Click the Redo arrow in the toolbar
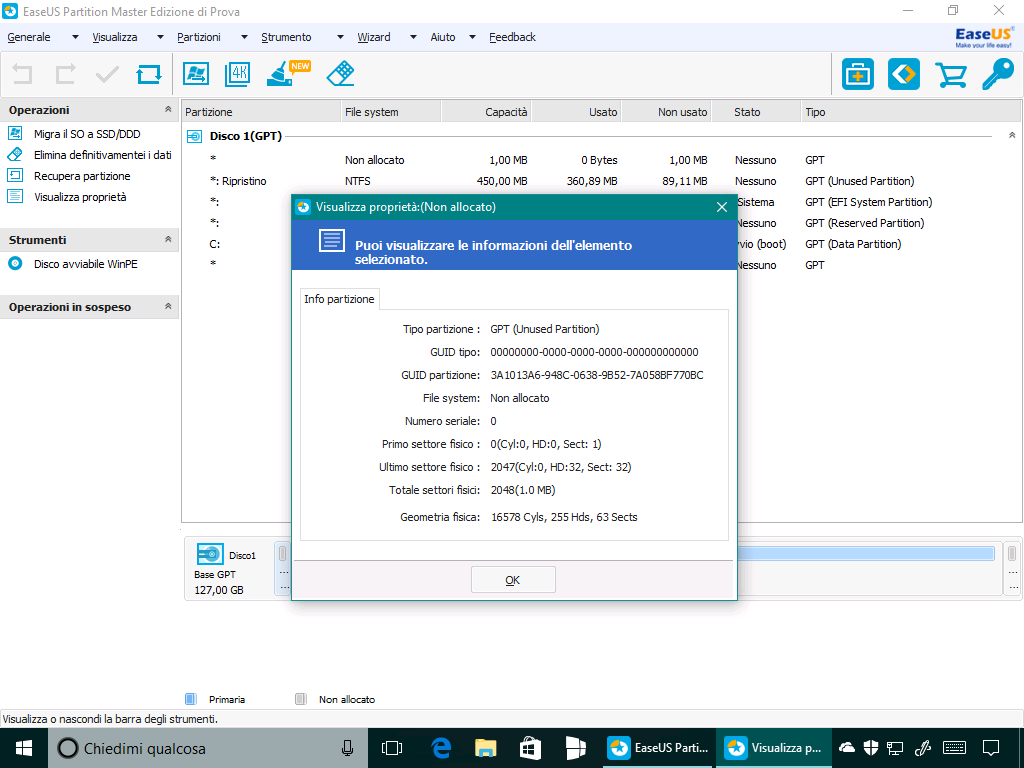 tap(65, 74)
